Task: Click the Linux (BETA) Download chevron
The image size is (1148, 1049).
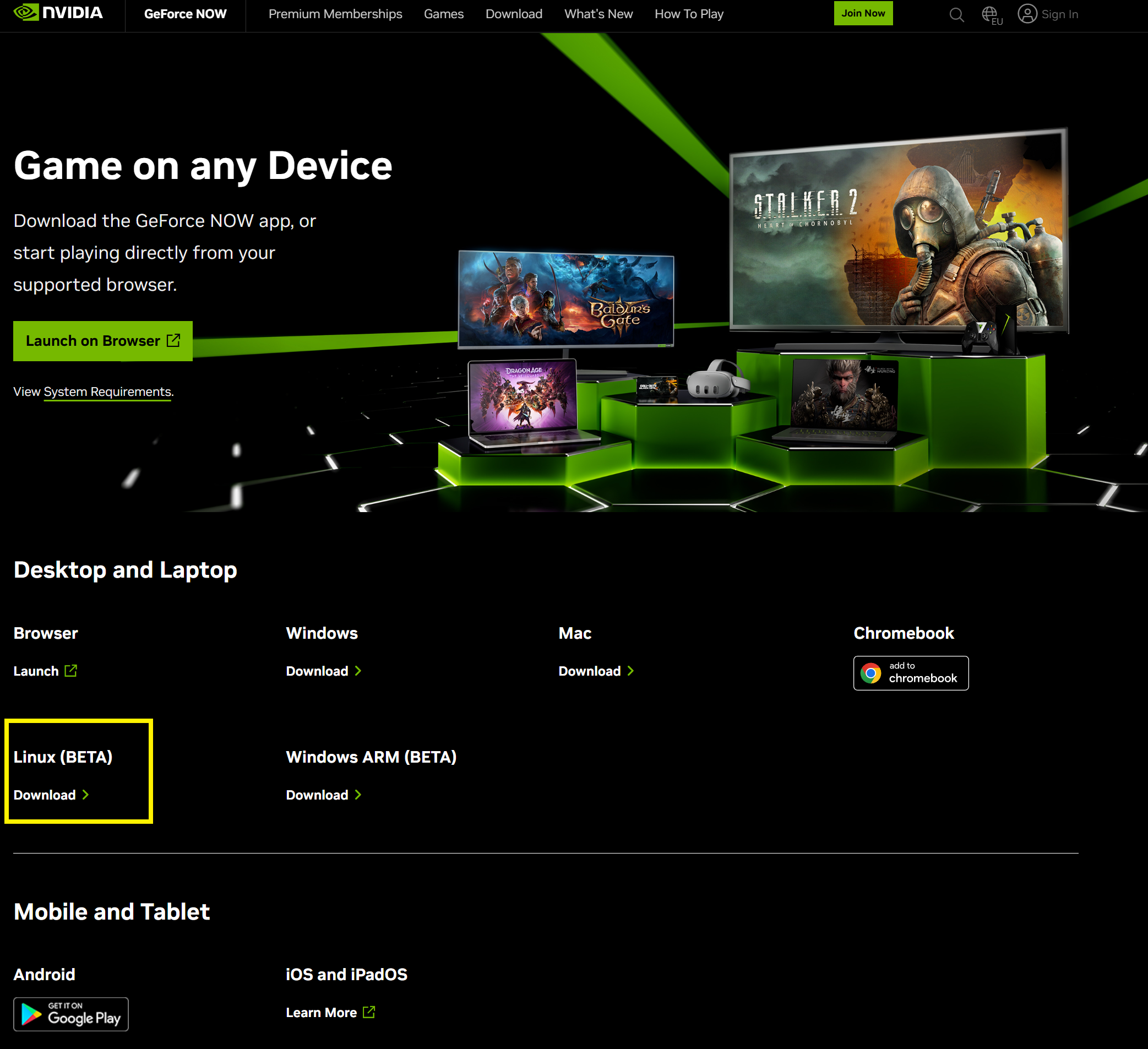Action: [x=85, y=794]
